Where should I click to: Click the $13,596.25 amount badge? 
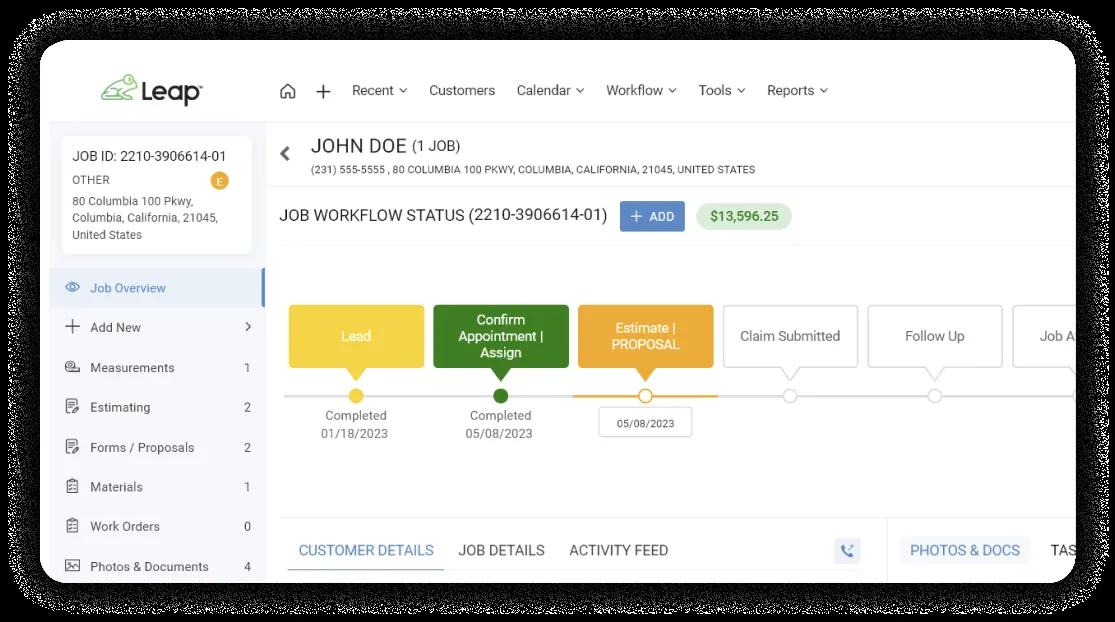(744, 216)
